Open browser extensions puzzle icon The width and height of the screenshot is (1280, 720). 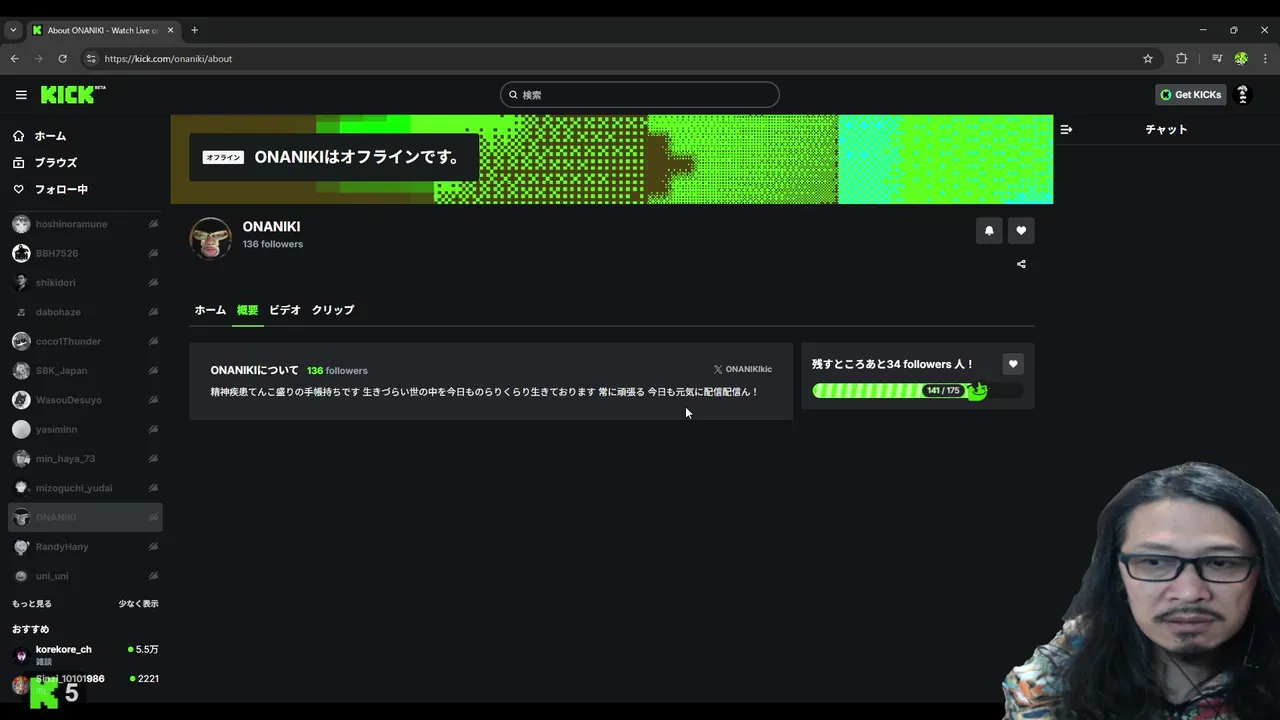1181,59
